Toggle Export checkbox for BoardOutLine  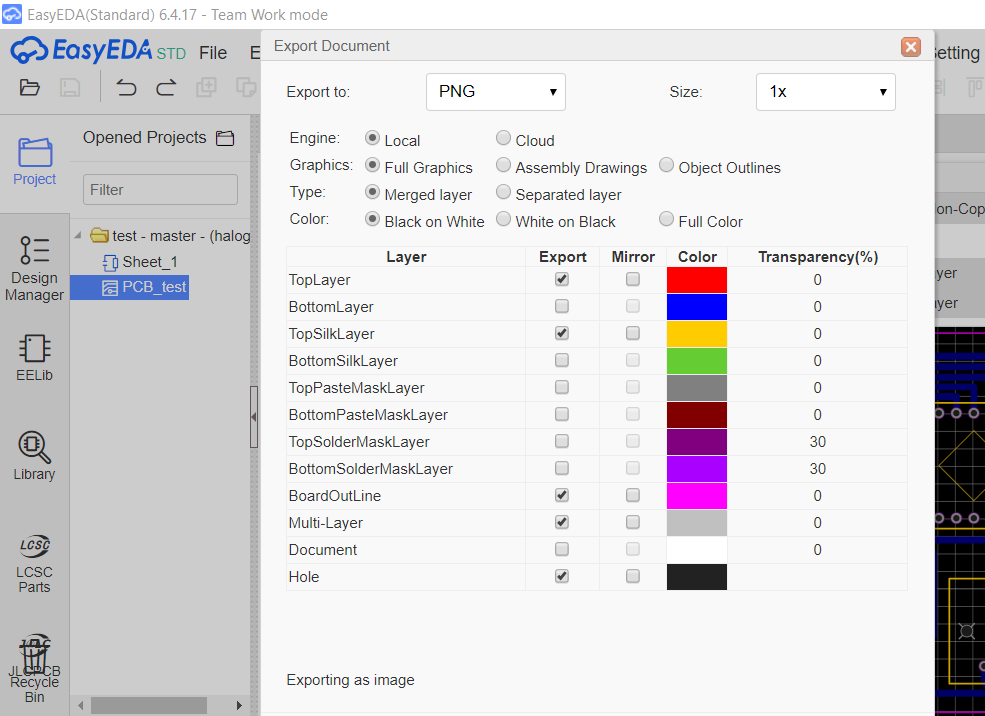[x=562, y=495]
